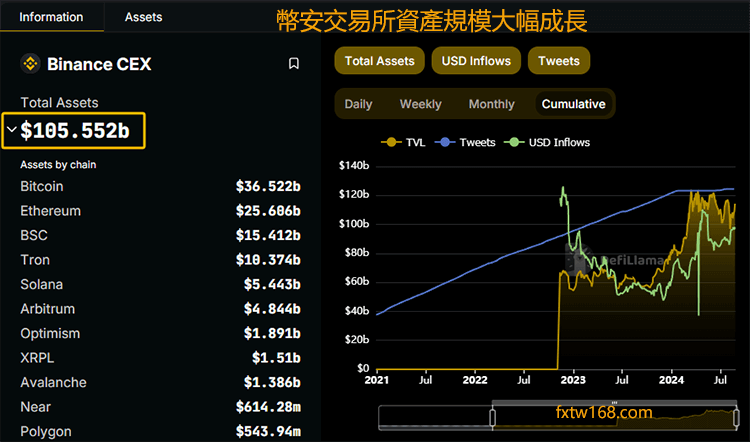Enable the Total Assets chart button

[x=379, y=61]
